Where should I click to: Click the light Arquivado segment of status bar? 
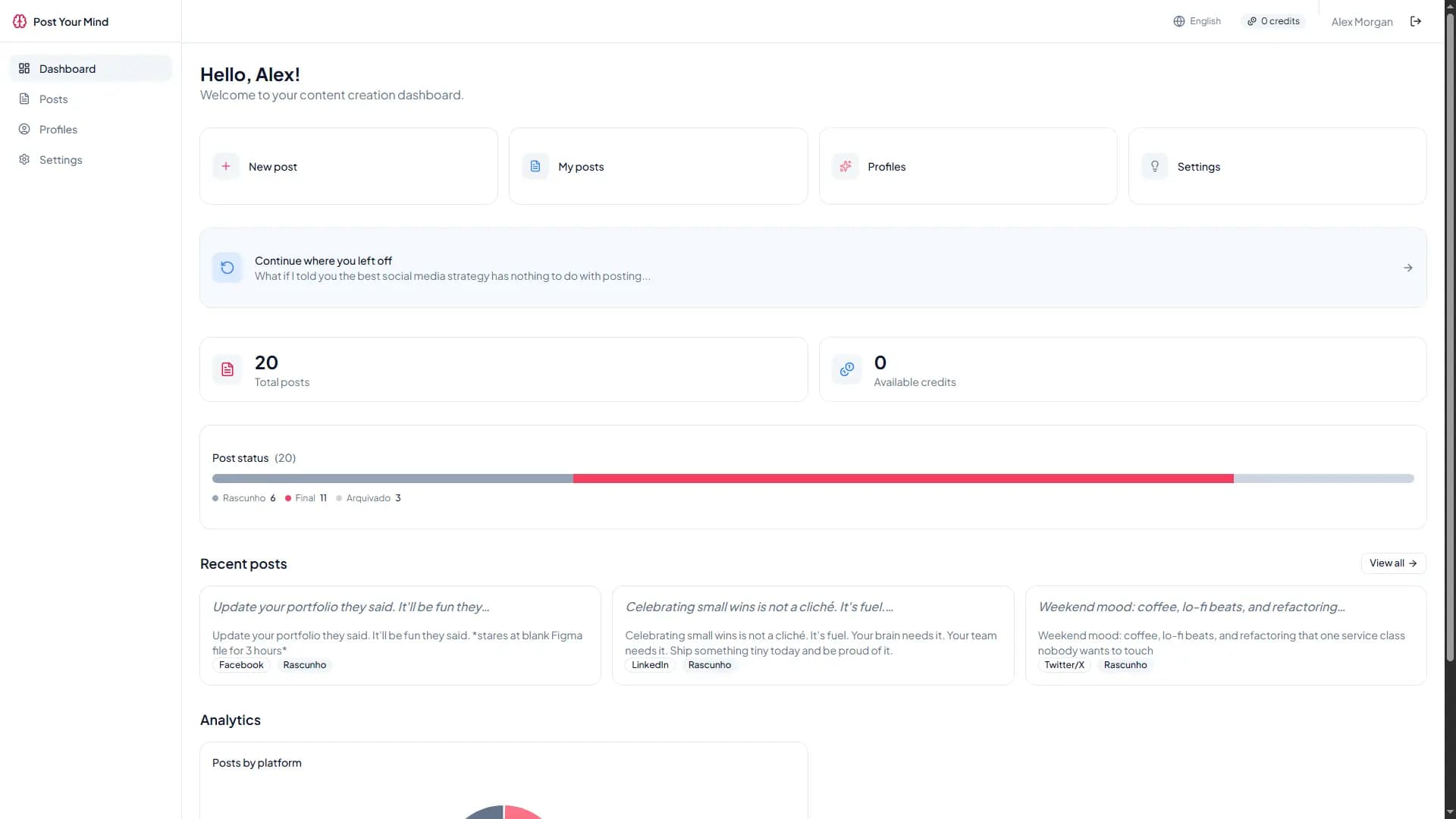1324,479
